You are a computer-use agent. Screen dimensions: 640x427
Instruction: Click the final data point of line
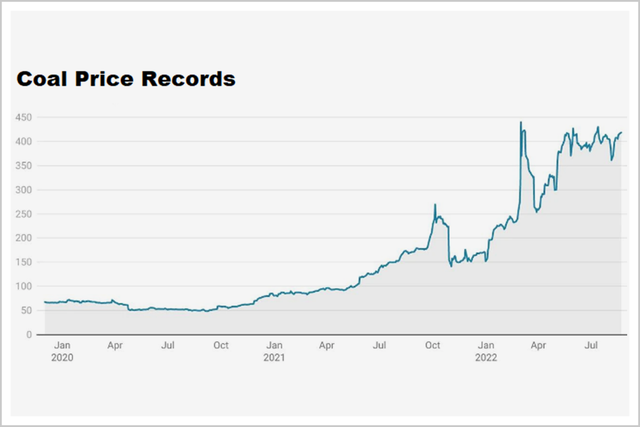pyautogui.click(x=621, y=132)
